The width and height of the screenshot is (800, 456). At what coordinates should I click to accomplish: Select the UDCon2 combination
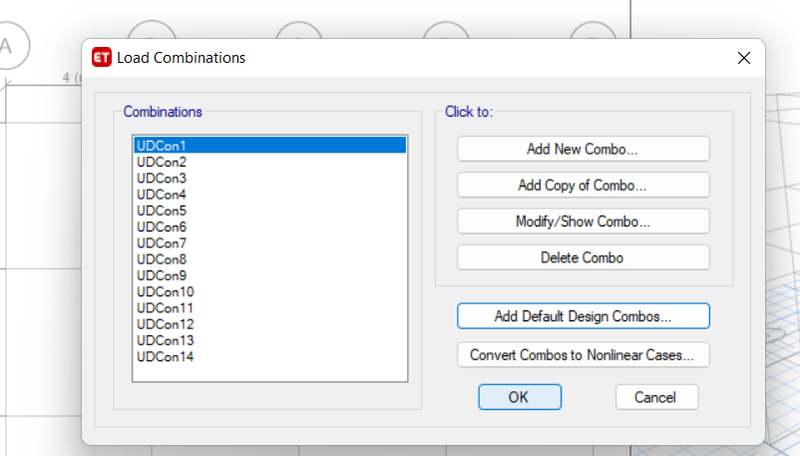(270, 162)
